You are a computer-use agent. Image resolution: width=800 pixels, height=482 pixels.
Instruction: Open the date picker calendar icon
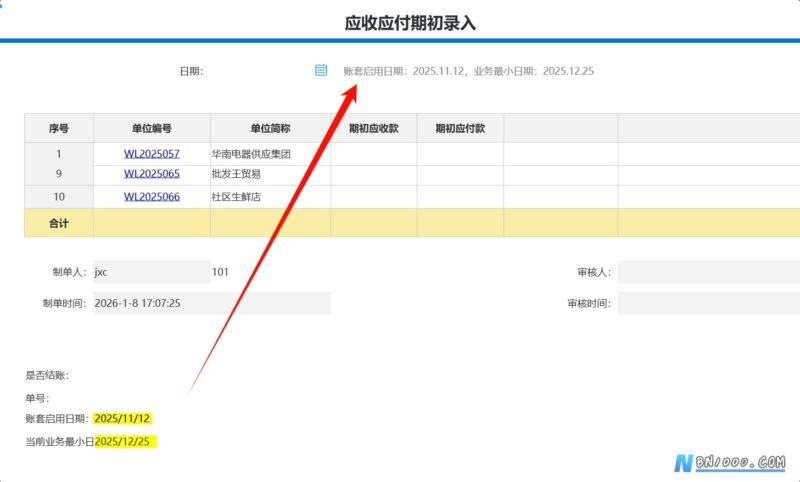pos(320,70)
